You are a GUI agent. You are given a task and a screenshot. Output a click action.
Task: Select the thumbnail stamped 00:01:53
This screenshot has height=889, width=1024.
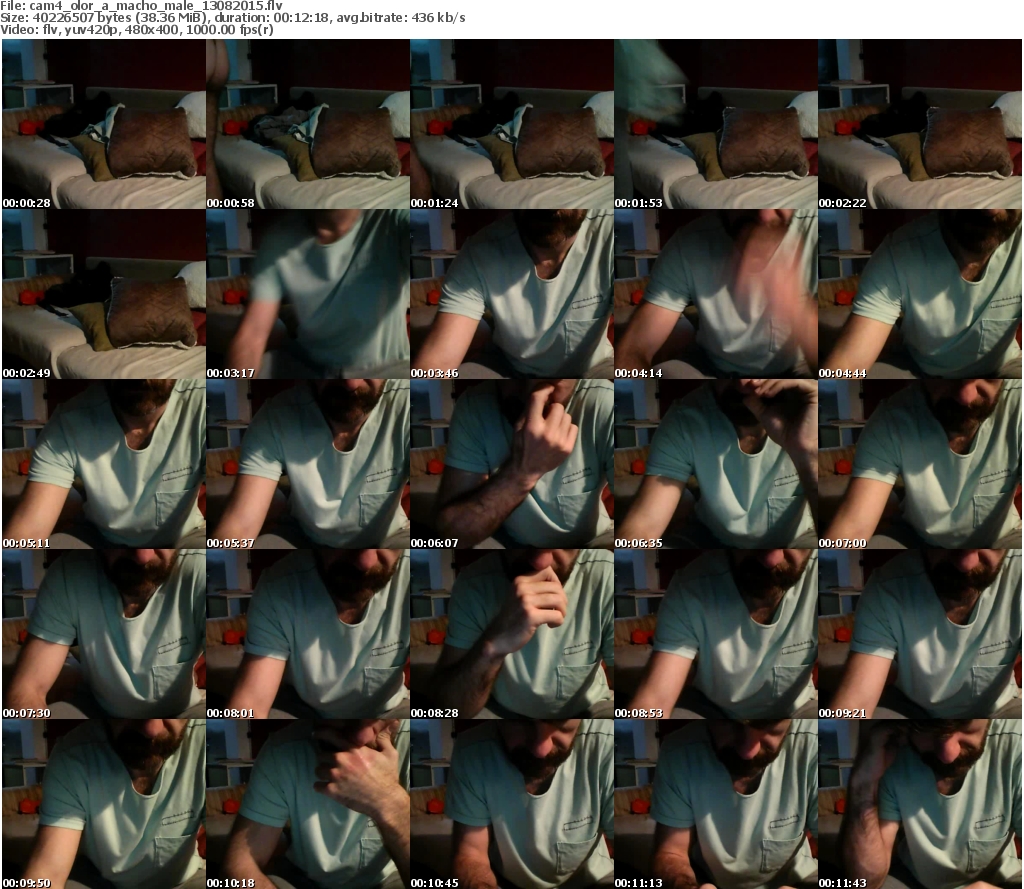tap(716, 124)
